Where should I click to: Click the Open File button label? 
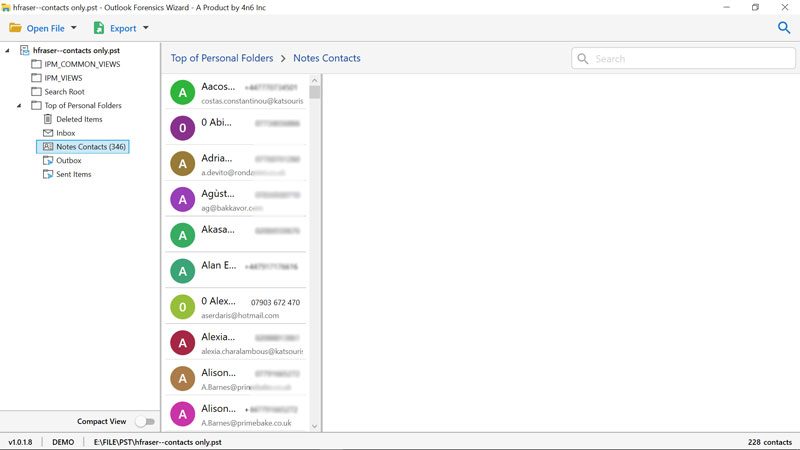coord(45,29)
